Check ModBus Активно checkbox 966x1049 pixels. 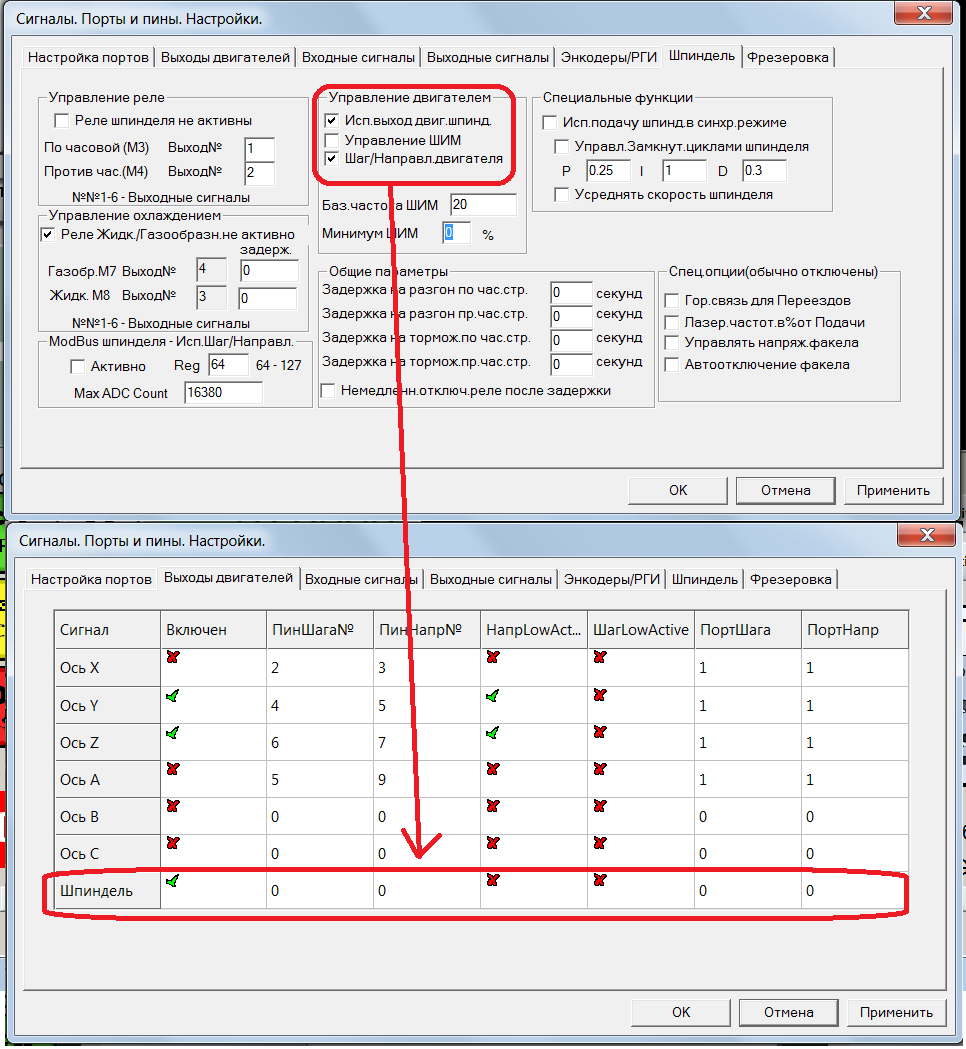[x=78, y=366]
